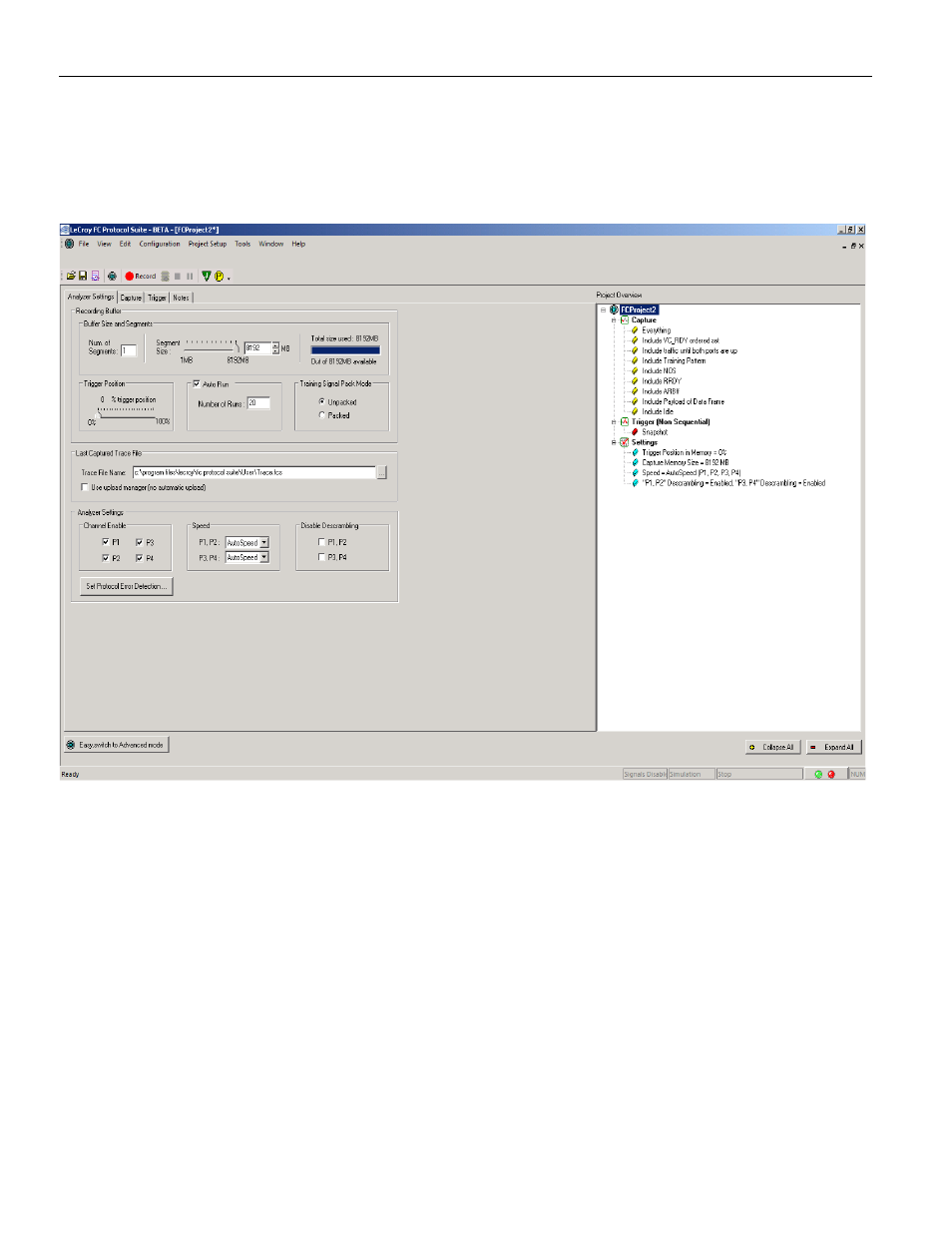Click the red Snapshot tag icon
The image size is (952, 1233).
(635, 432)
